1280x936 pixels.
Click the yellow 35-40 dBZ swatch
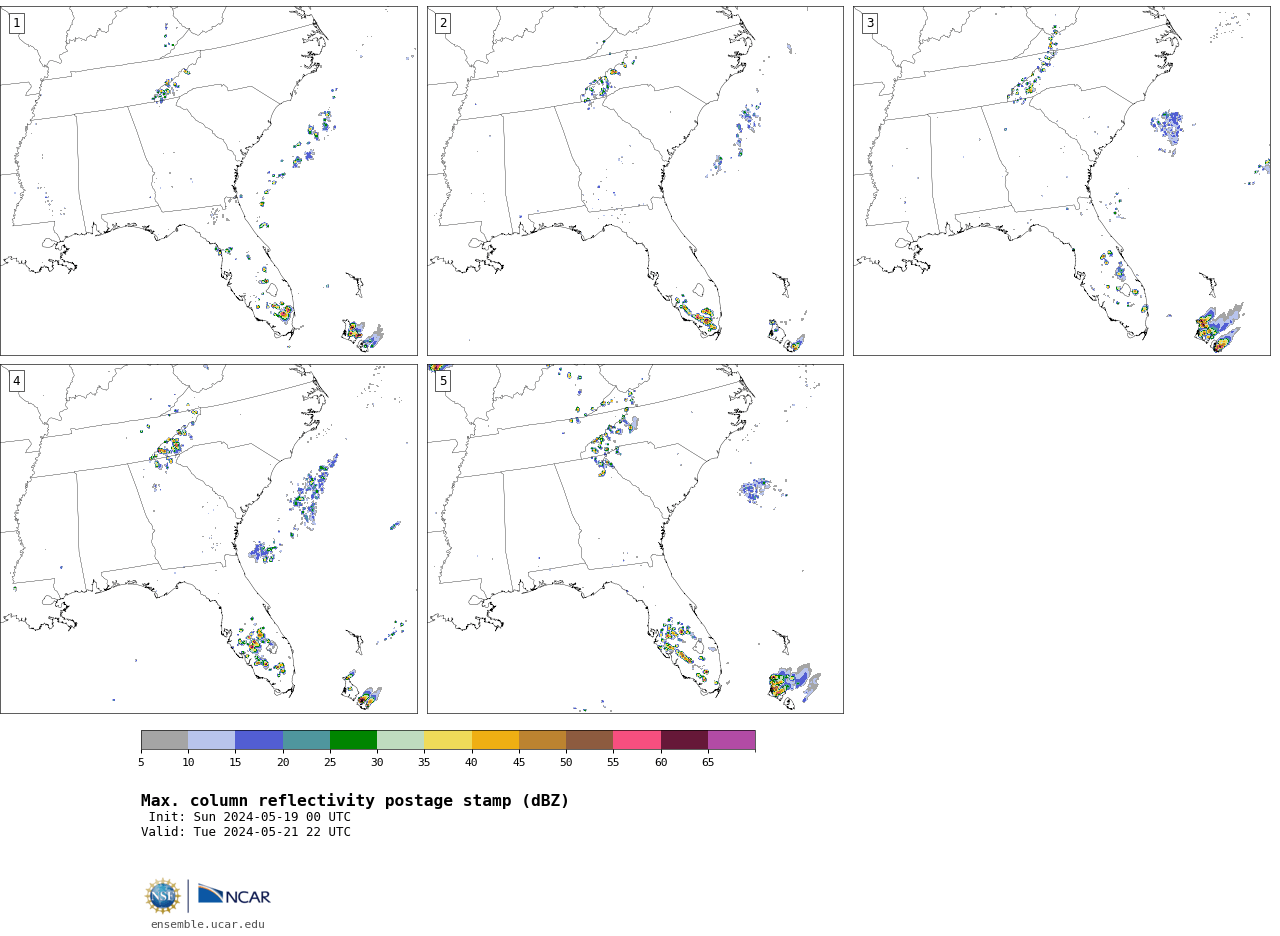point(448,740)
